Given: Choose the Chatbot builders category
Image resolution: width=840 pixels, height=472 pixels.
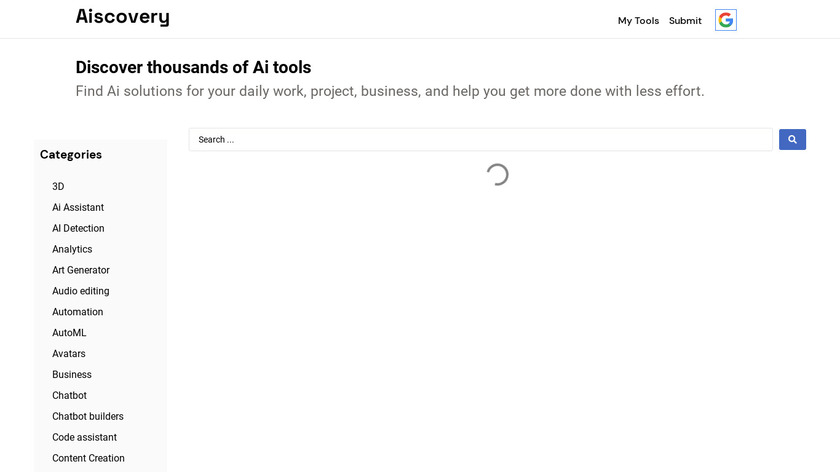Looking at the screenshot, I should coord(88,417).
